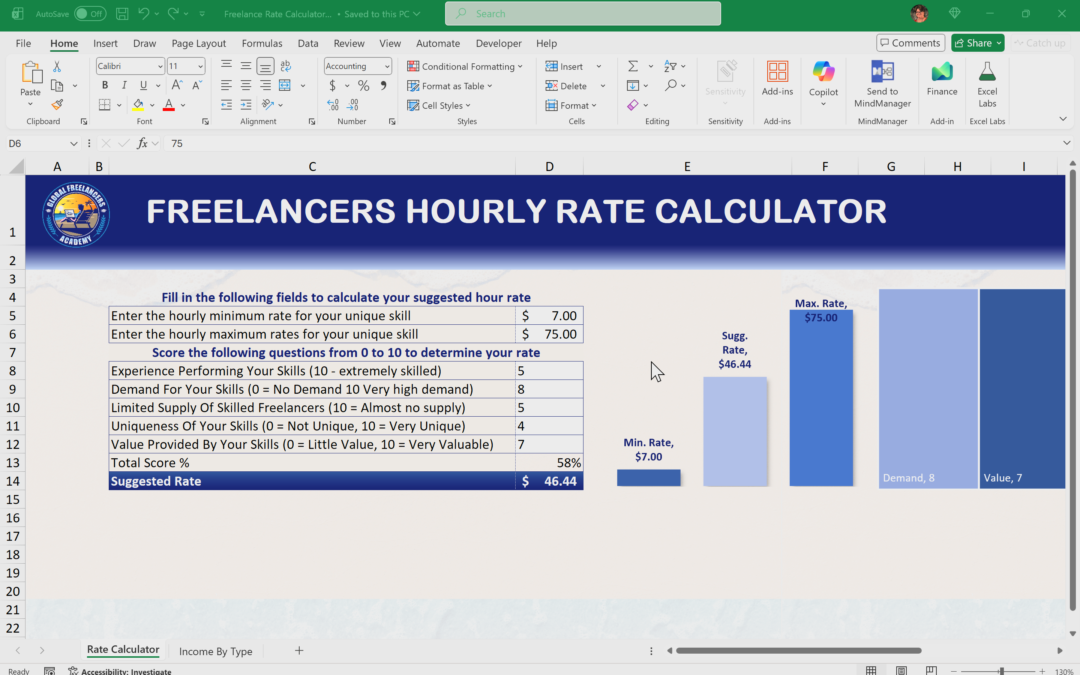1080x675 pixels.
Task: Click the Wrap Text icon
Action: click(x=286, y=67)
